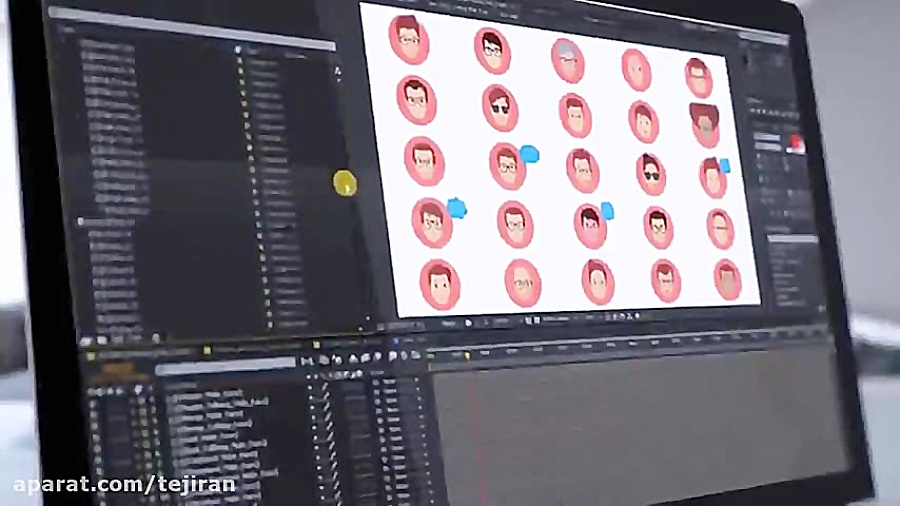Select the faceless plain pink avatar
The image size is (900, 506).
pos(636,70)
